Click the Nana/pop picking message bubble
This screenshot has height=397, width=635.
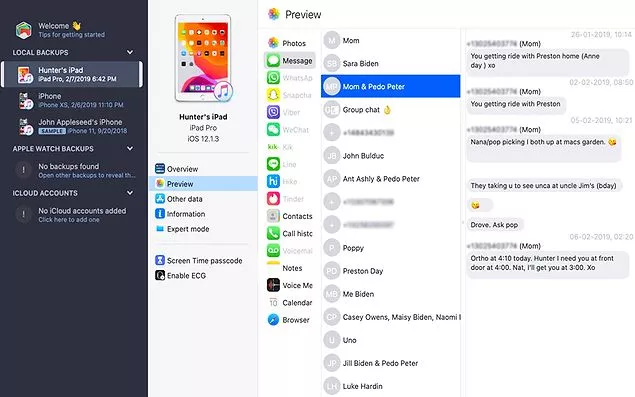click(x=543, y=149)
